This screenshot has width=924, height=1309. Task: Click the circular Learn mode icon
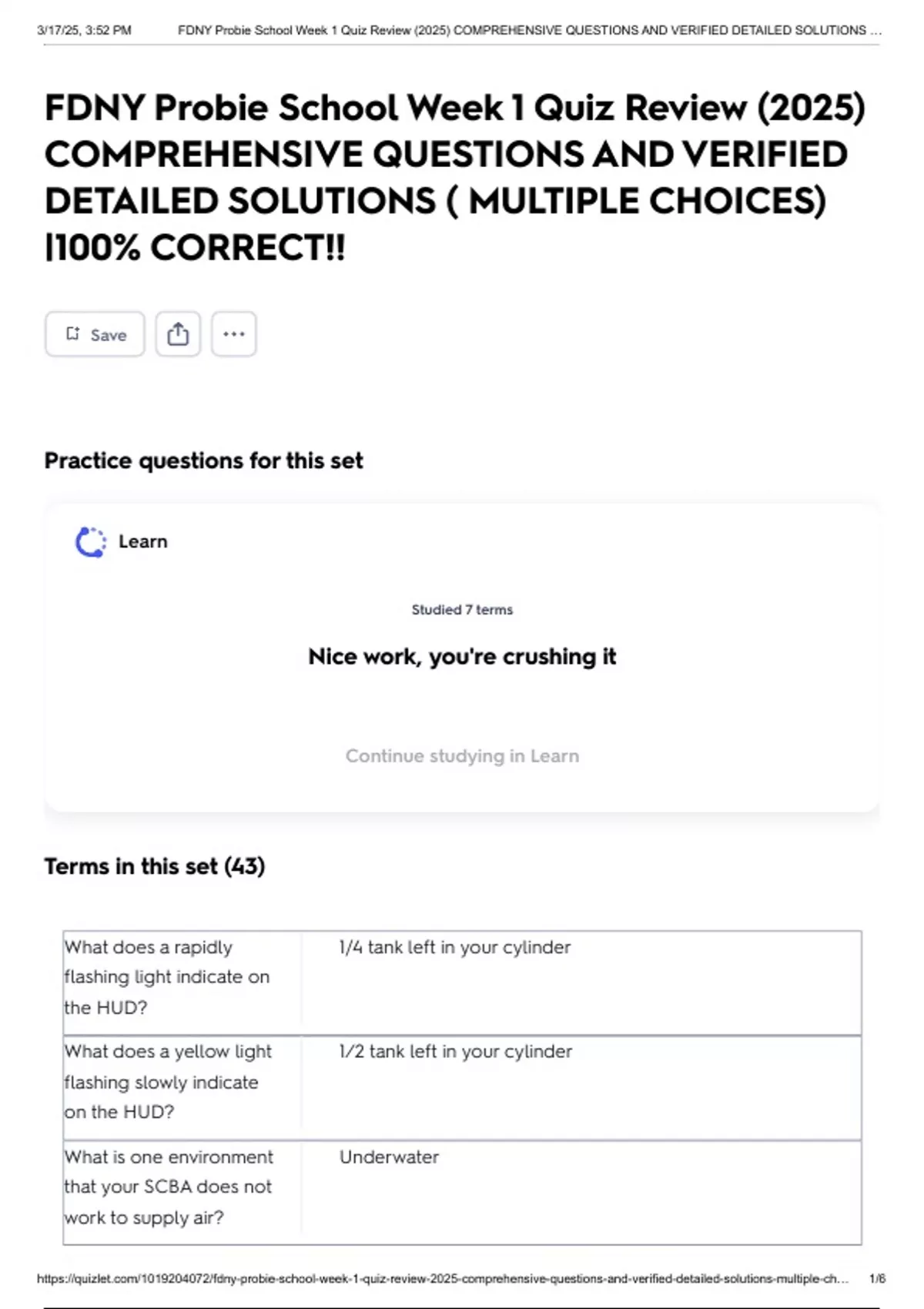point(90,542)
